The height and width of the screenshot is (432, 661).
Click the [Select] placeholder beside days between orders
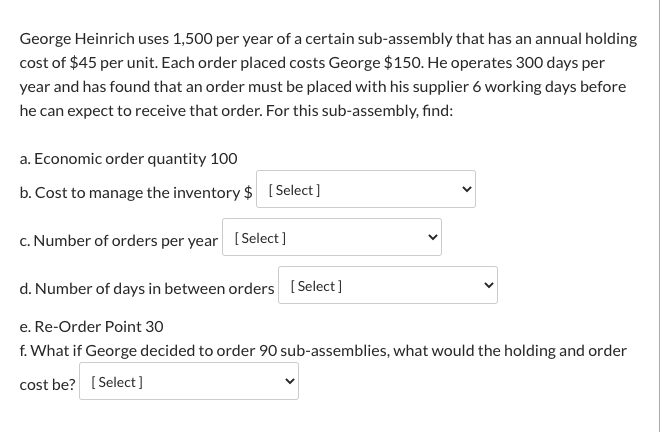316,287
